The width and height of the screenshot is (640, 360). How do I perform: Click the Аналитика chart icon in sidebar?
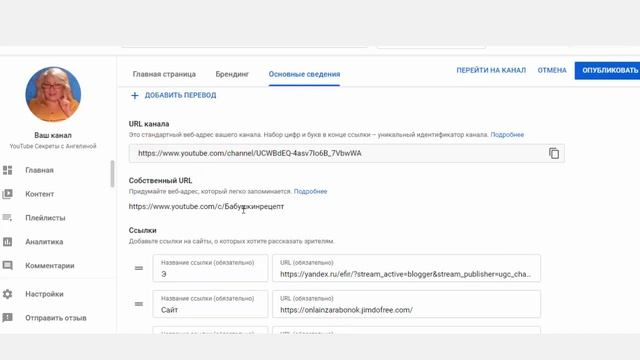coord(7,242)
